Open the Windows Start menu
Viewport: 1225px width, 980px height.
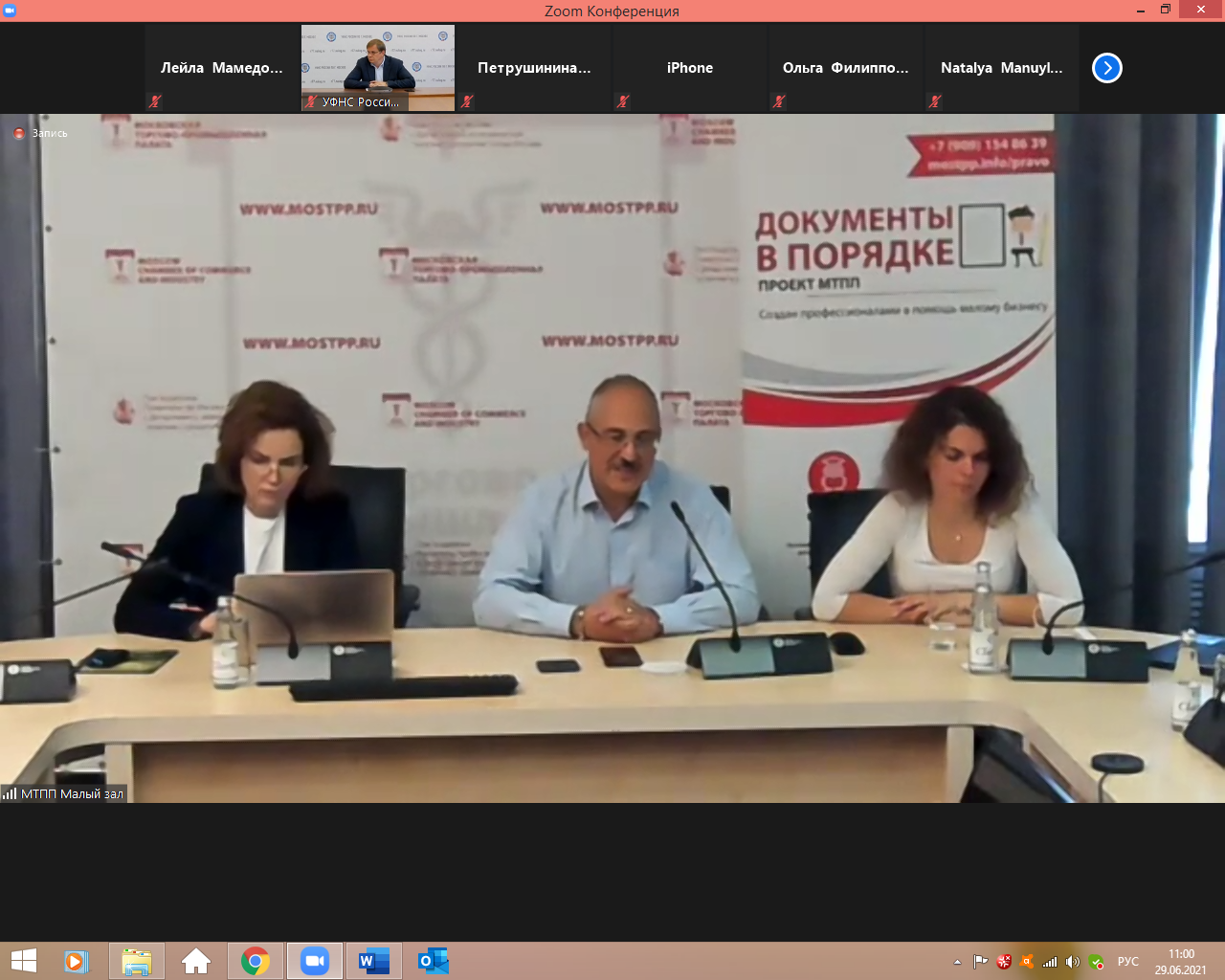coord(23,961)
